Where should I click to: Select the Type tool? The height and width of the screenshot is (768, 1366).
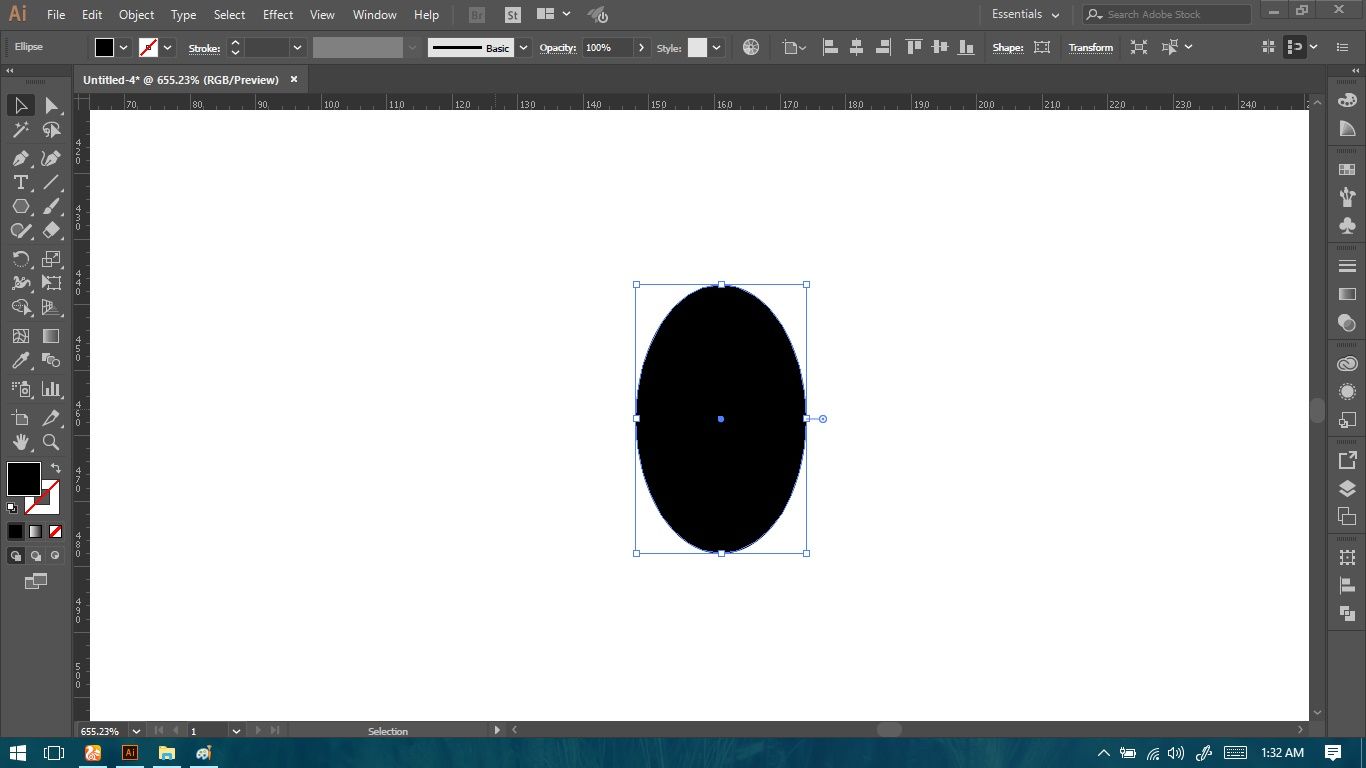pyautogui.click(x=20, y=182)
